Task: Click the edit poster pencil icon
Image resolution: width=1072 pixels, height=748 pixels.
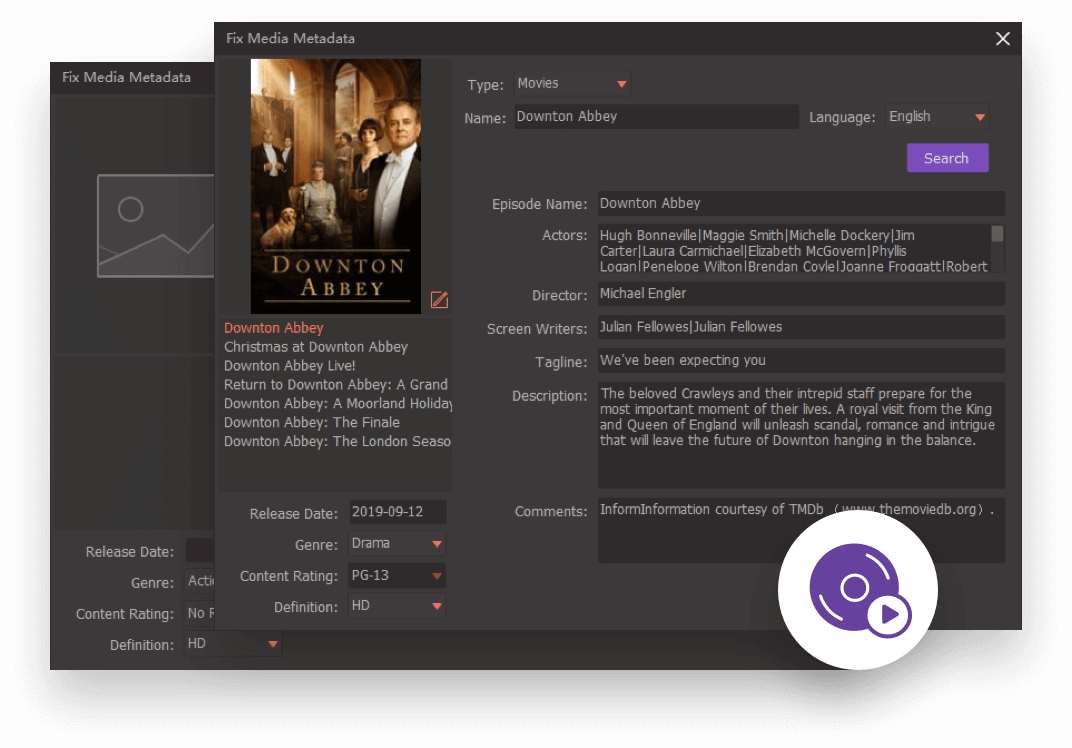Action: click(439, 299)
